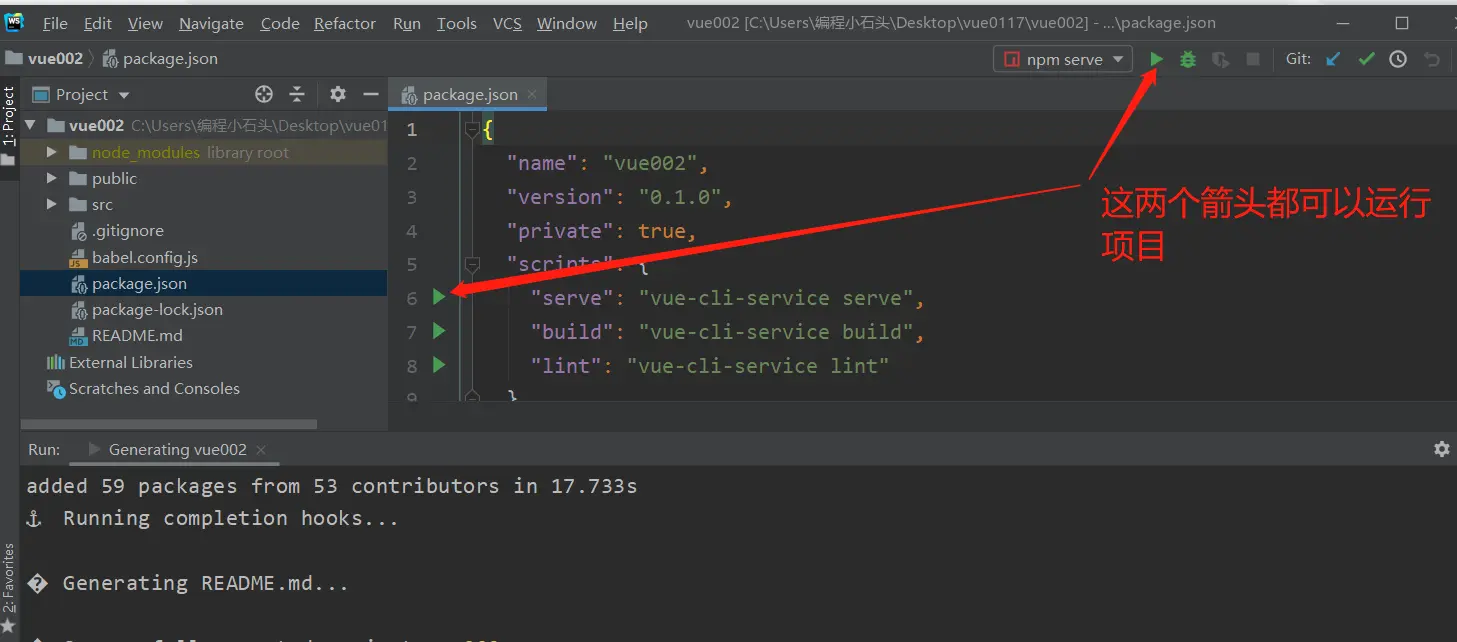Expand the node_modules folder
The image size is (1457, 642).
pos(52,152)
